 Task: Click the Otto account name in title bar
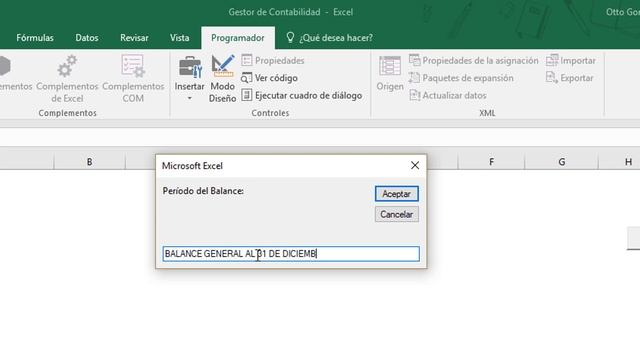click(x=622, y=12)
